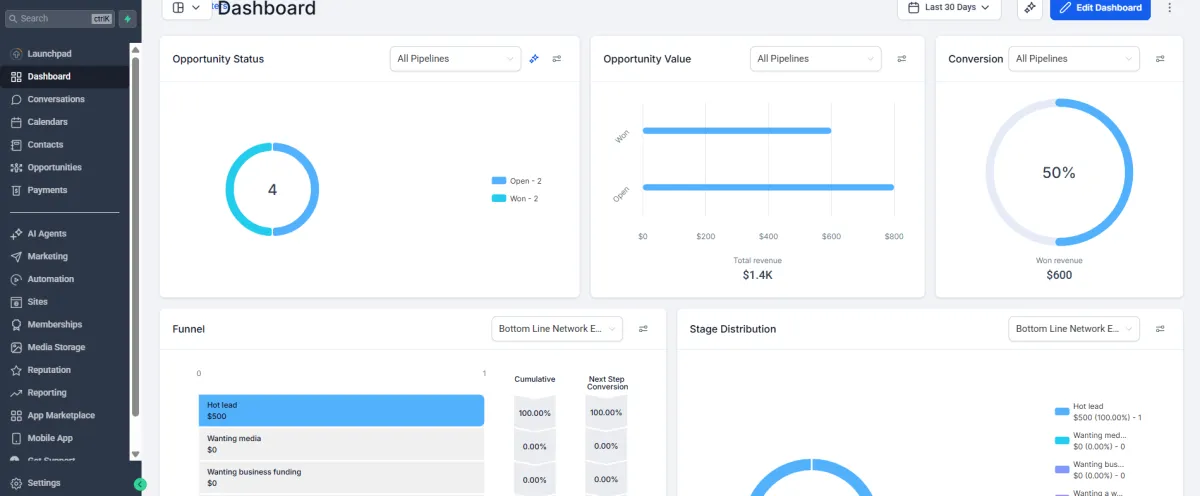The image size is (1200, 496).
Task: Expand All Pipelines dropdown in Conversion
Action: (1074, 59)
